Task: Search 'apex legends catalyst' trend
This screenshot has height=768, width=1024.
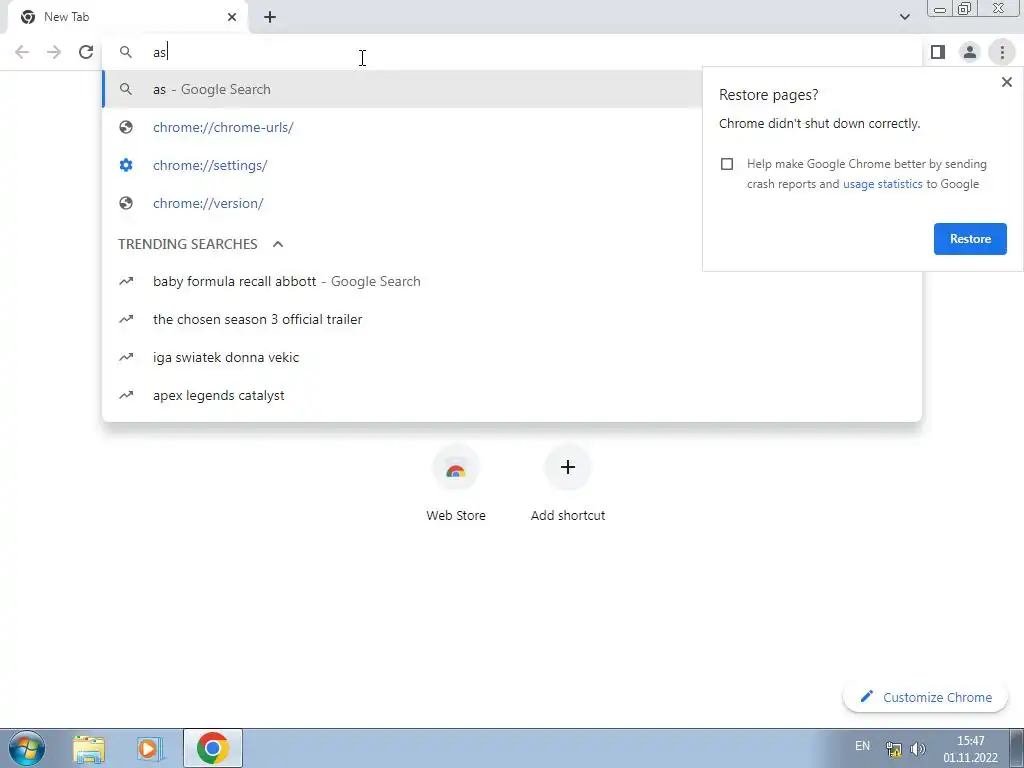Action: 512,395
